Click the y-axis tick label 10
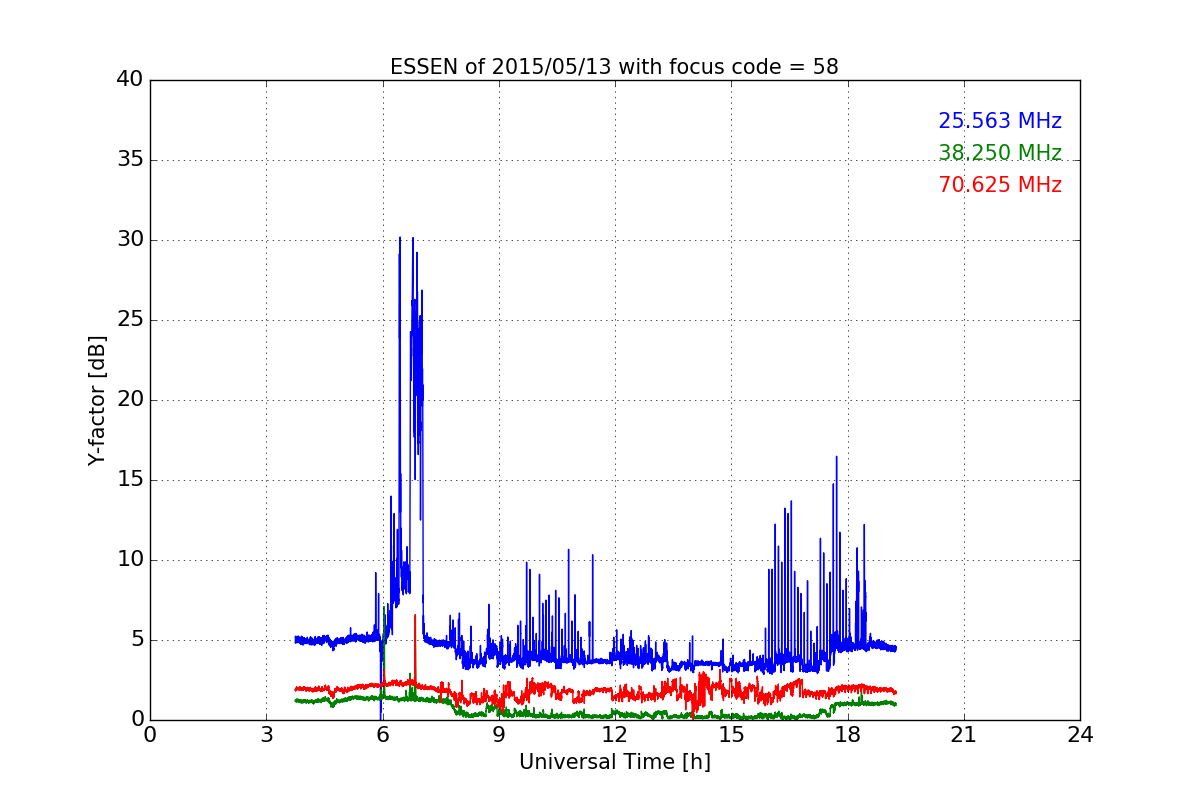The height and width of the screenshot is (800, 1200). coord(130,560)
